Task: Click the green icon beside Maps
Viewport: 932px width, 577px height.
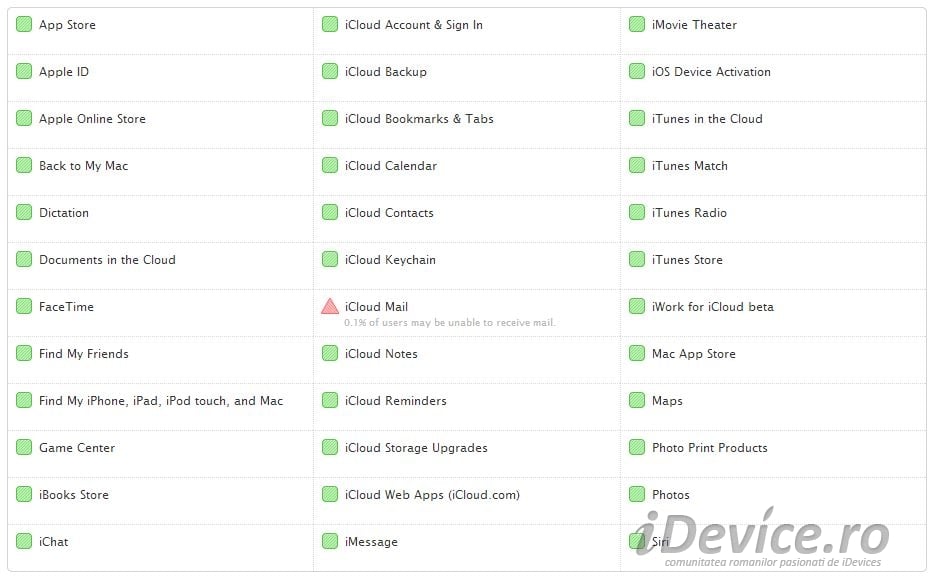Action: (x=637, y=400)
